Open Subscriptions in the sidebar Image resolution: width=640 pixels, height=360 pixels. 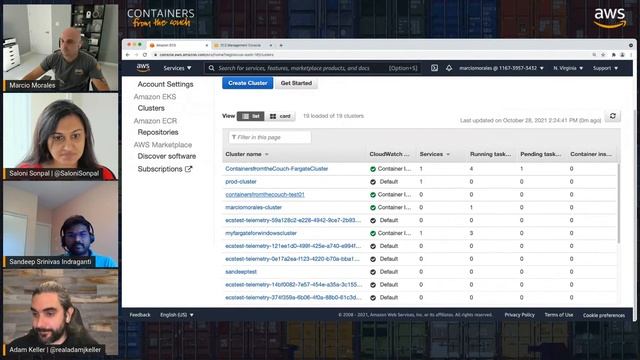pos(160,169)
